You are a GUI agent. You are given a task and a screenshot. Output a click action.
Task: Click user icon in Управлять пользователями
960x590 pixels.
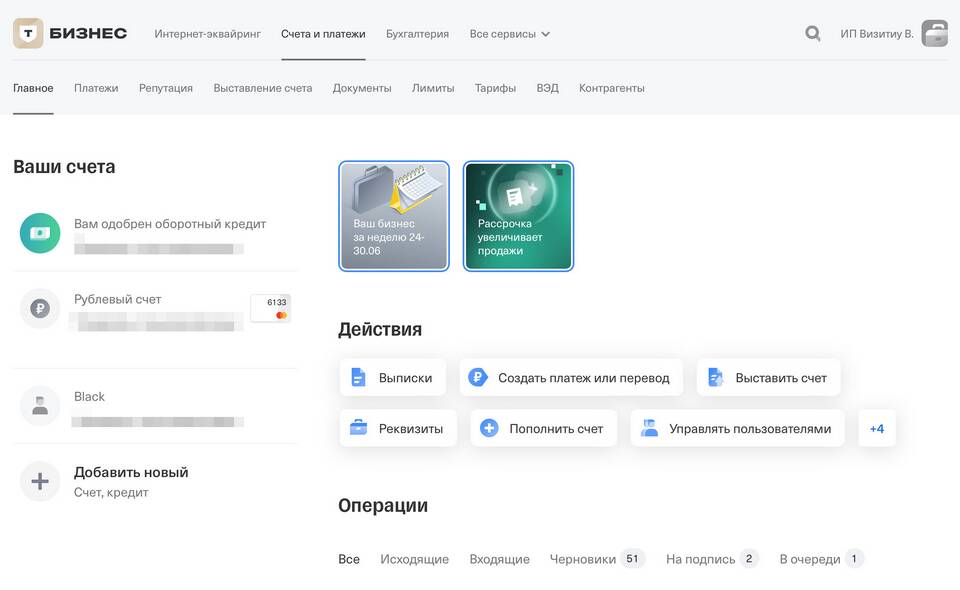click(x=649, y=428)
